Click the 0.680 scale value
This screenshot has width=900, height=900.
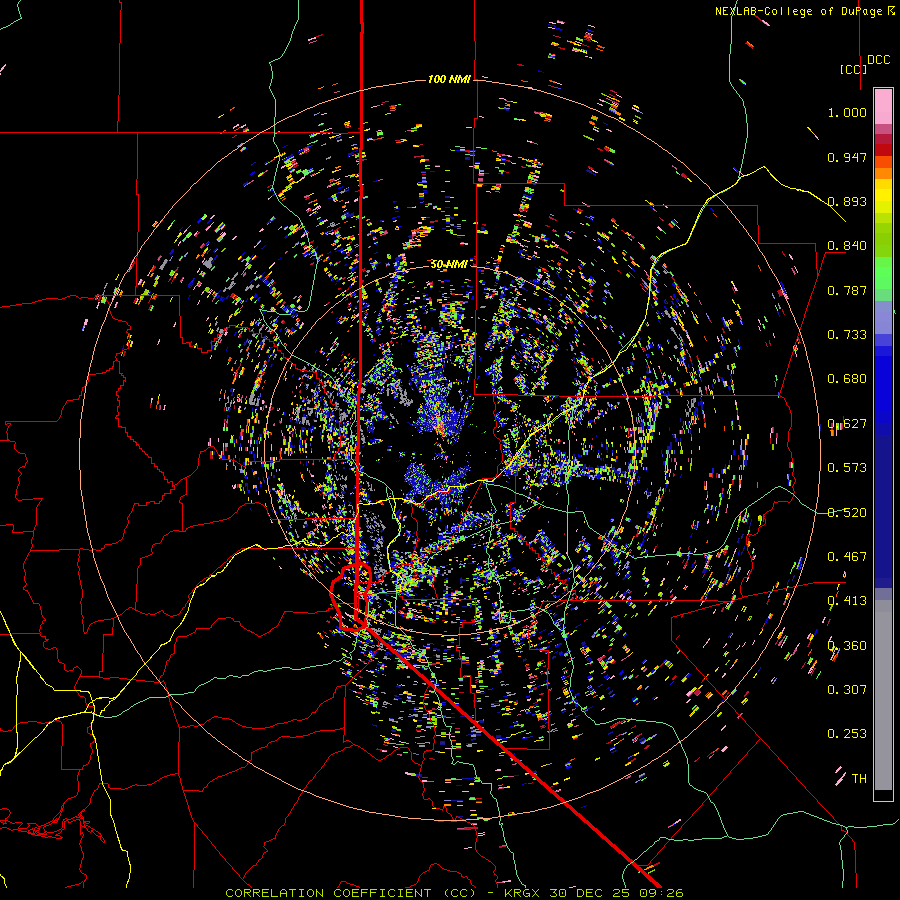coord(847,379)
